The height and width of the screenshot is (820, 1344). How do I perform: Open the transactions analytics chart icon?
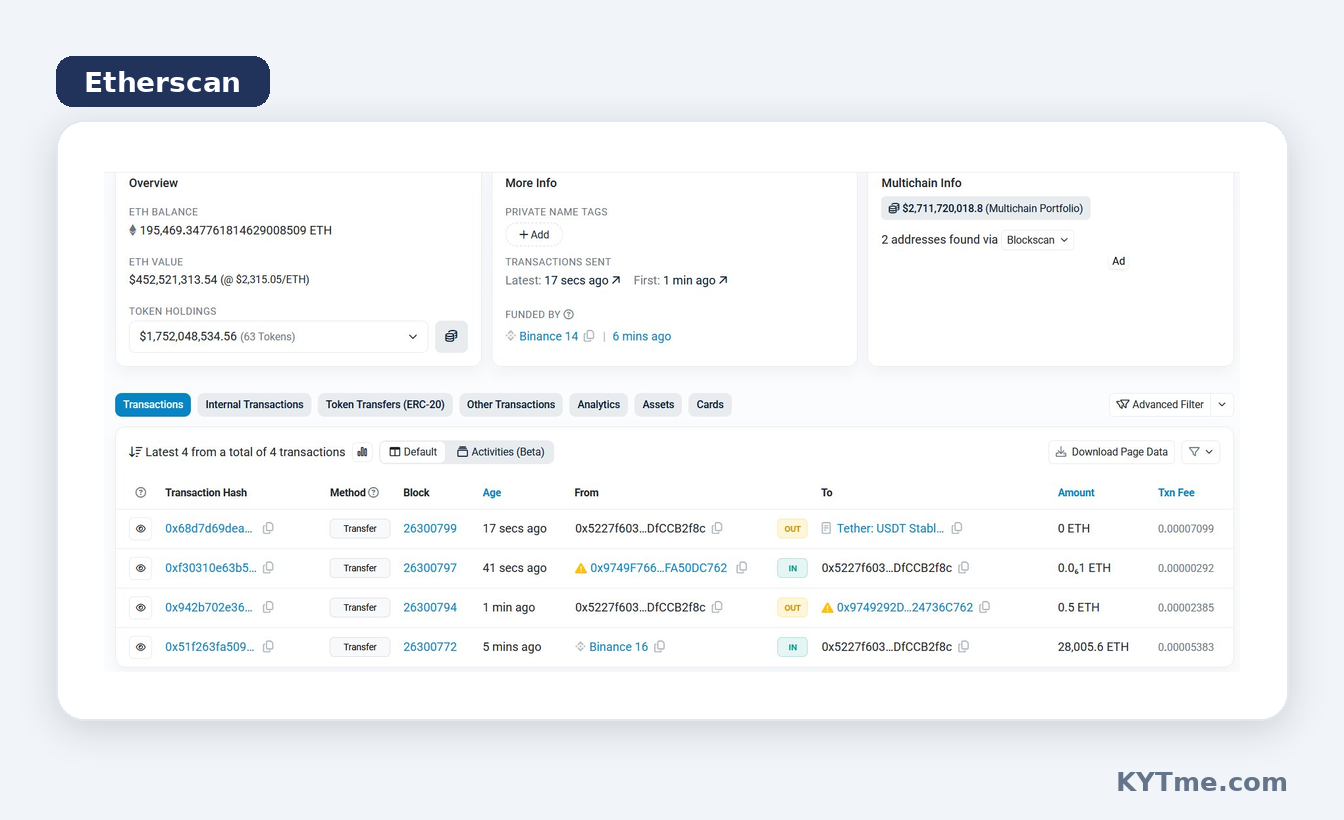[362, 452]
